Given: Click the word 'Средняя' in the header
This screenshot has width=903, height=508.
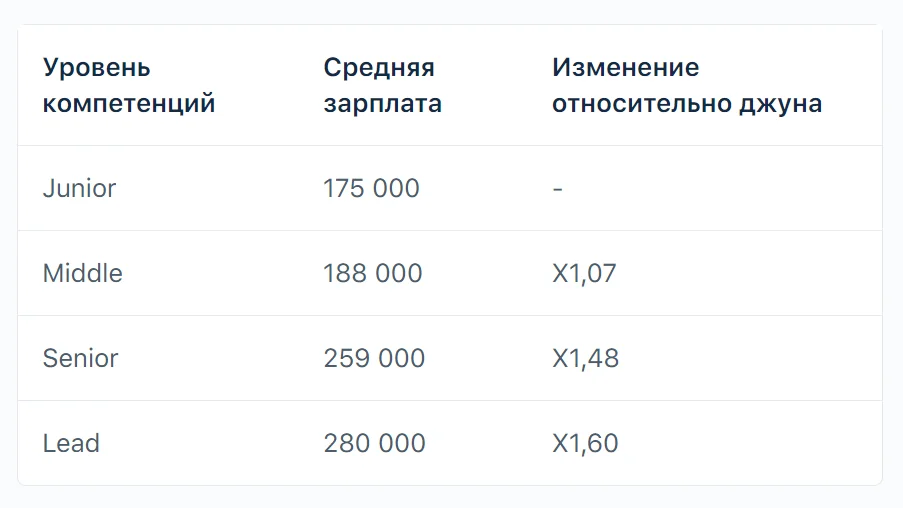Looking at the screenshot, I should point(379,68).
